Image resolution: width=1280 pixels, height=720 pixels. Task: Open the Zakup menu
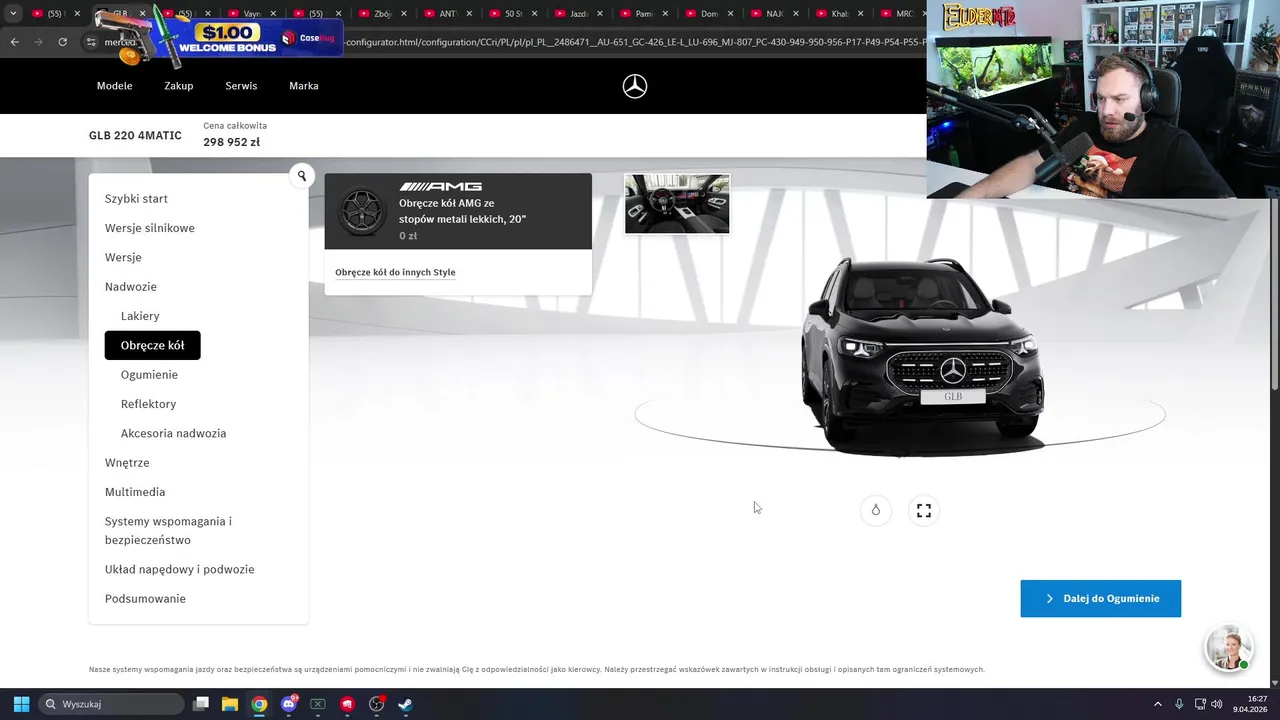coord(179,86)
